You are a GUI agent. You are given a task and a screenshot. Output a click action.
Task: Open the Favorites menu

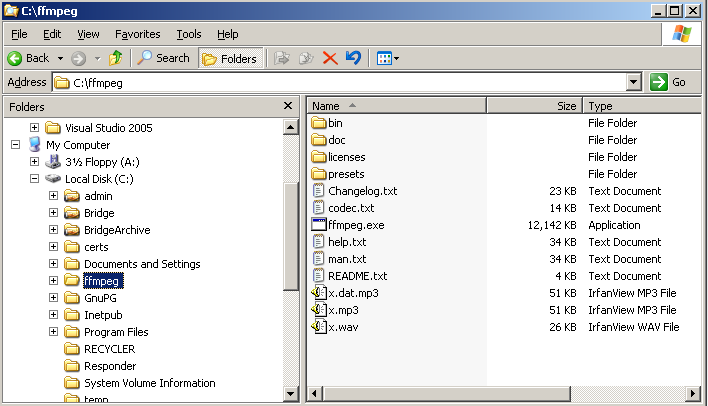coord(137,34)
